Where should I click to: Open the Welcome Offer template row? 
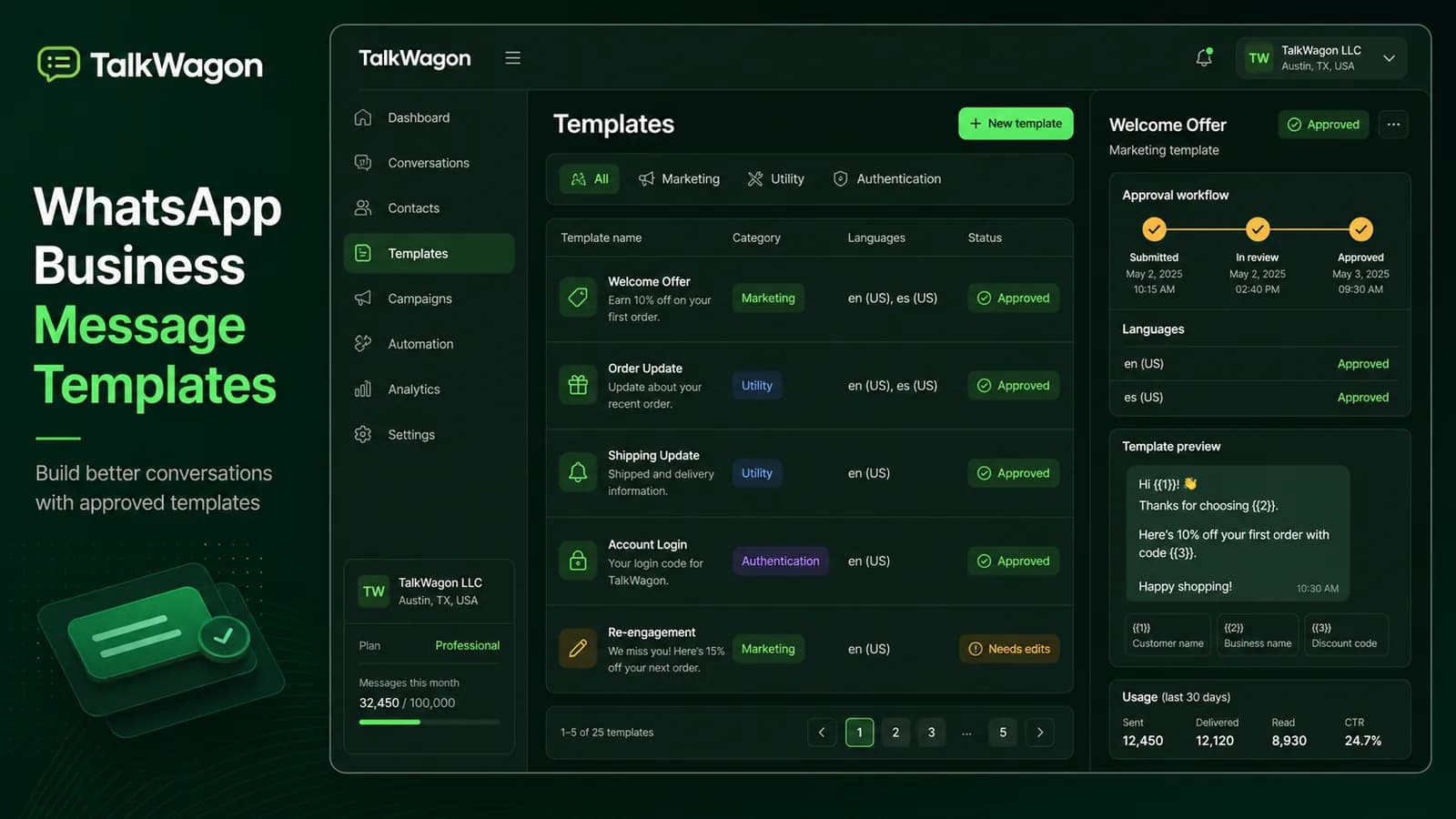pos(809,298)
